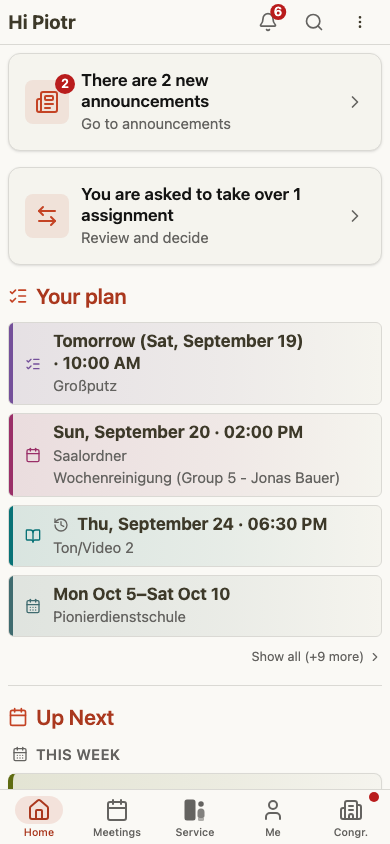Viewport: 390px width, 844px height.
Task: Click the checklist icon on Großputz entry
Action: (33, 364)
